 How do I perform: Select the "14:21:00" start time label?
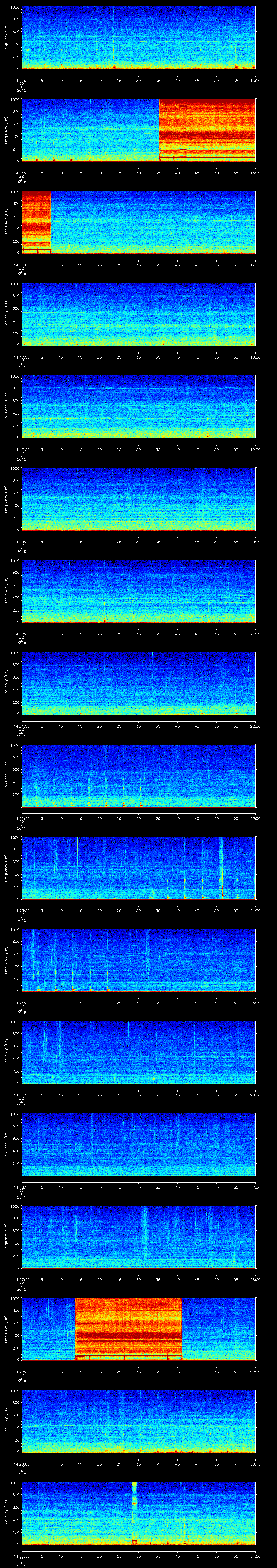coord(21,726)
